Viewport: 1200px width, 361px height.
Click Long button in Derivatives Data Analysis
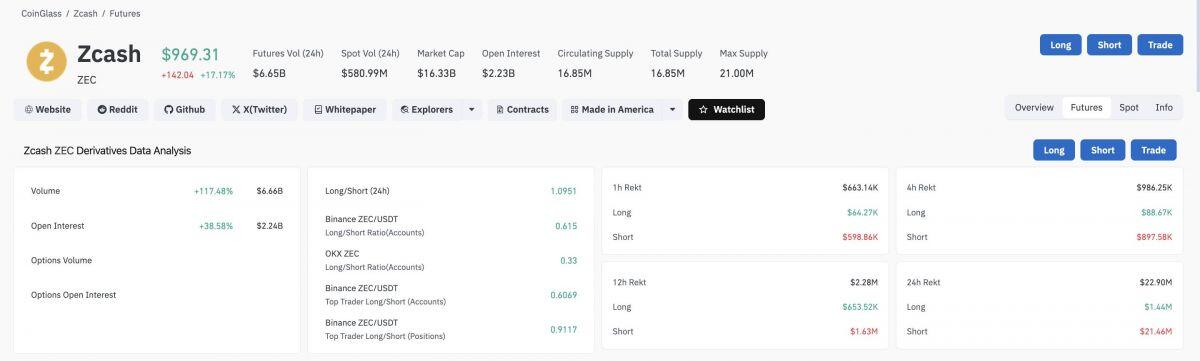pos(1054,150)
